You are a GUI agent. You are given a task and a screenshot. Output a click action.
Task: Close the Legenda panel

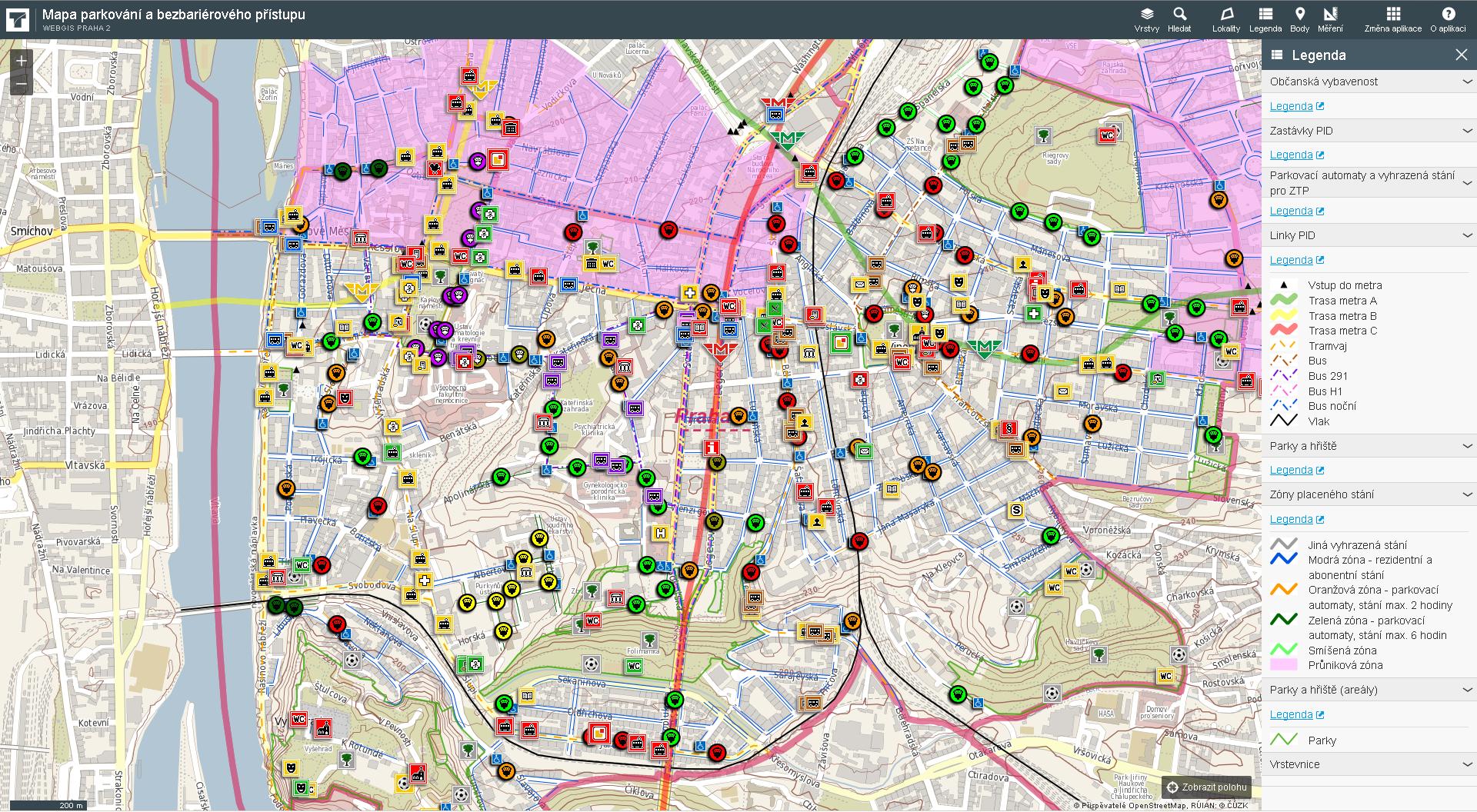(1461, 55)
